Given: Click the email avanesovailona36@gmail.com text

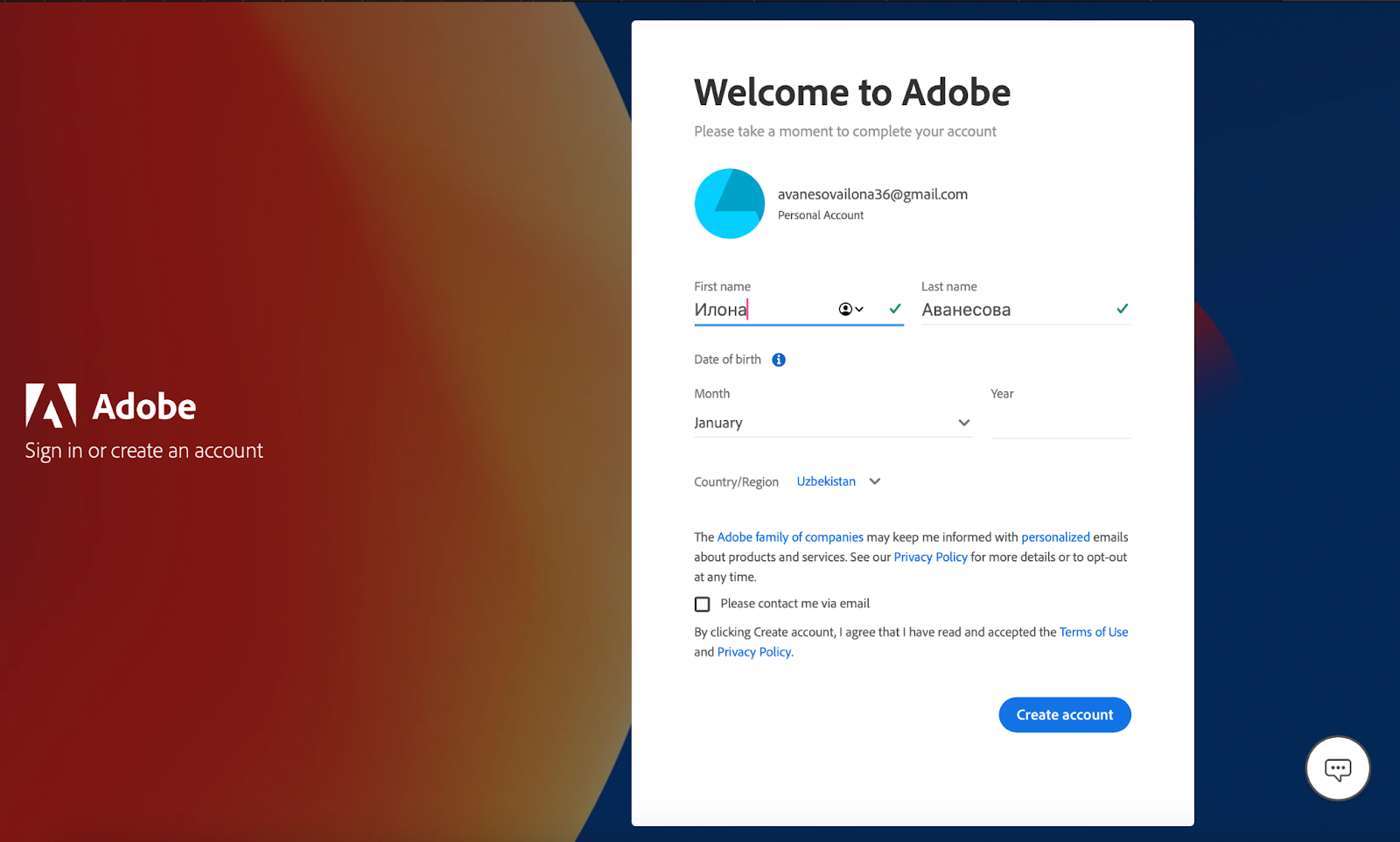Looking at the screenshot, I should click(x=872, y=194).
